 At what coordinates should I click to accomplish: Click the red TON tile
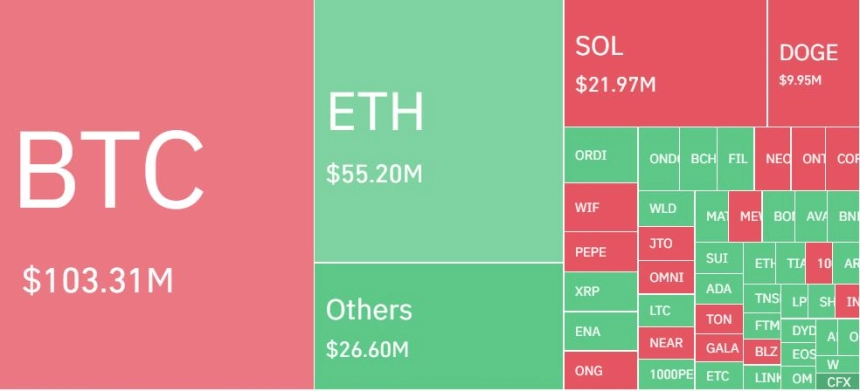pyautogui.click(x=719, y=319)
